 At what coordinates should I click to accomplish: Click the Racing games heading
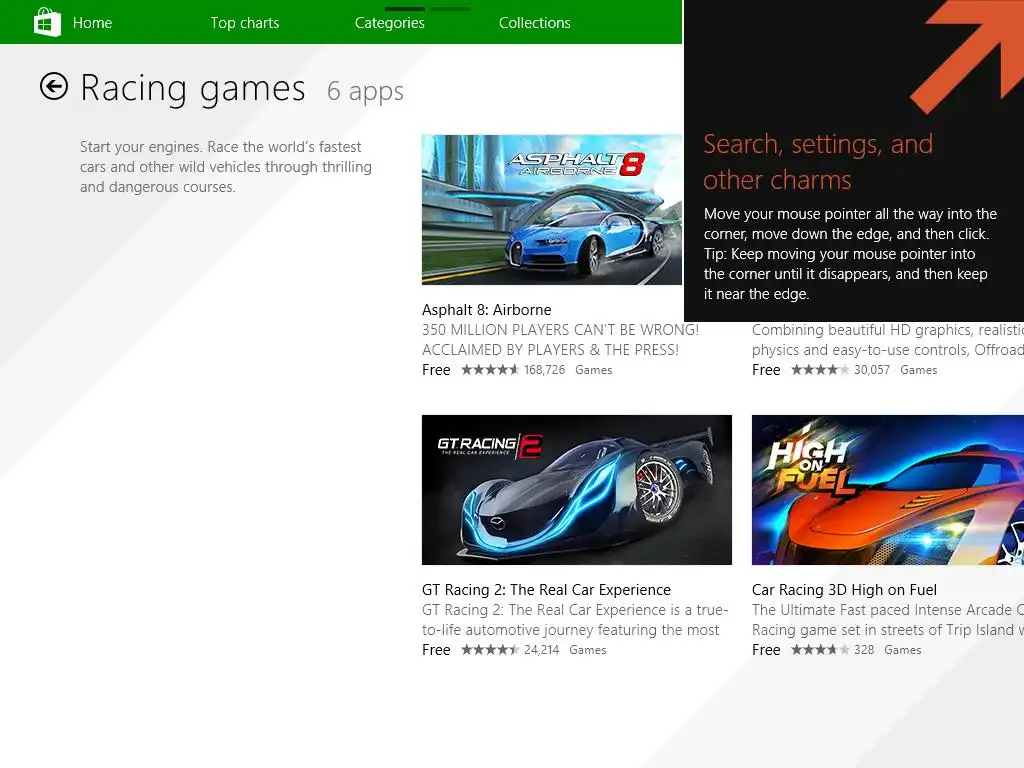[x=193, y=89]
